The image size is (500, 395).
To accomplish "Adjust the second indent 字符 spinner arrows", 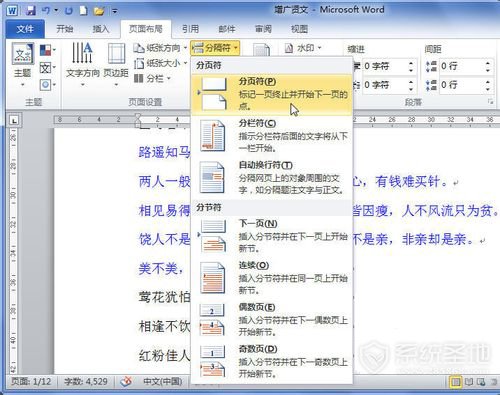I will 411,85.
